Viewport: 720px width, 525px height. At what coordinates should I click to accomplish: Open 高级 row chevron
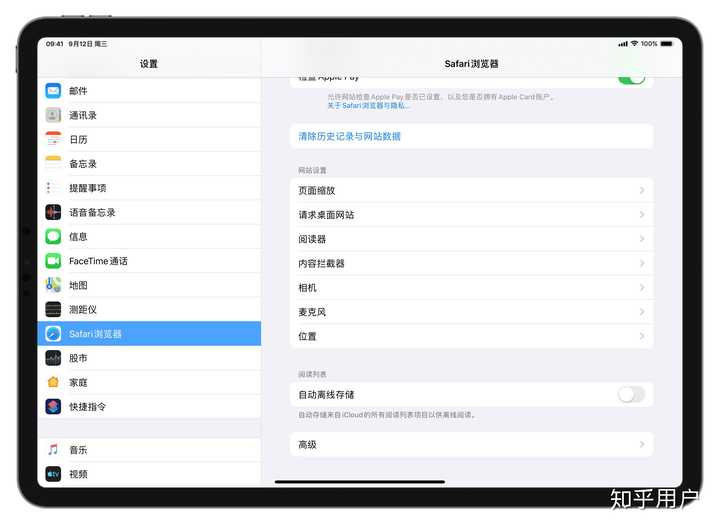click(x=642, y=444)
